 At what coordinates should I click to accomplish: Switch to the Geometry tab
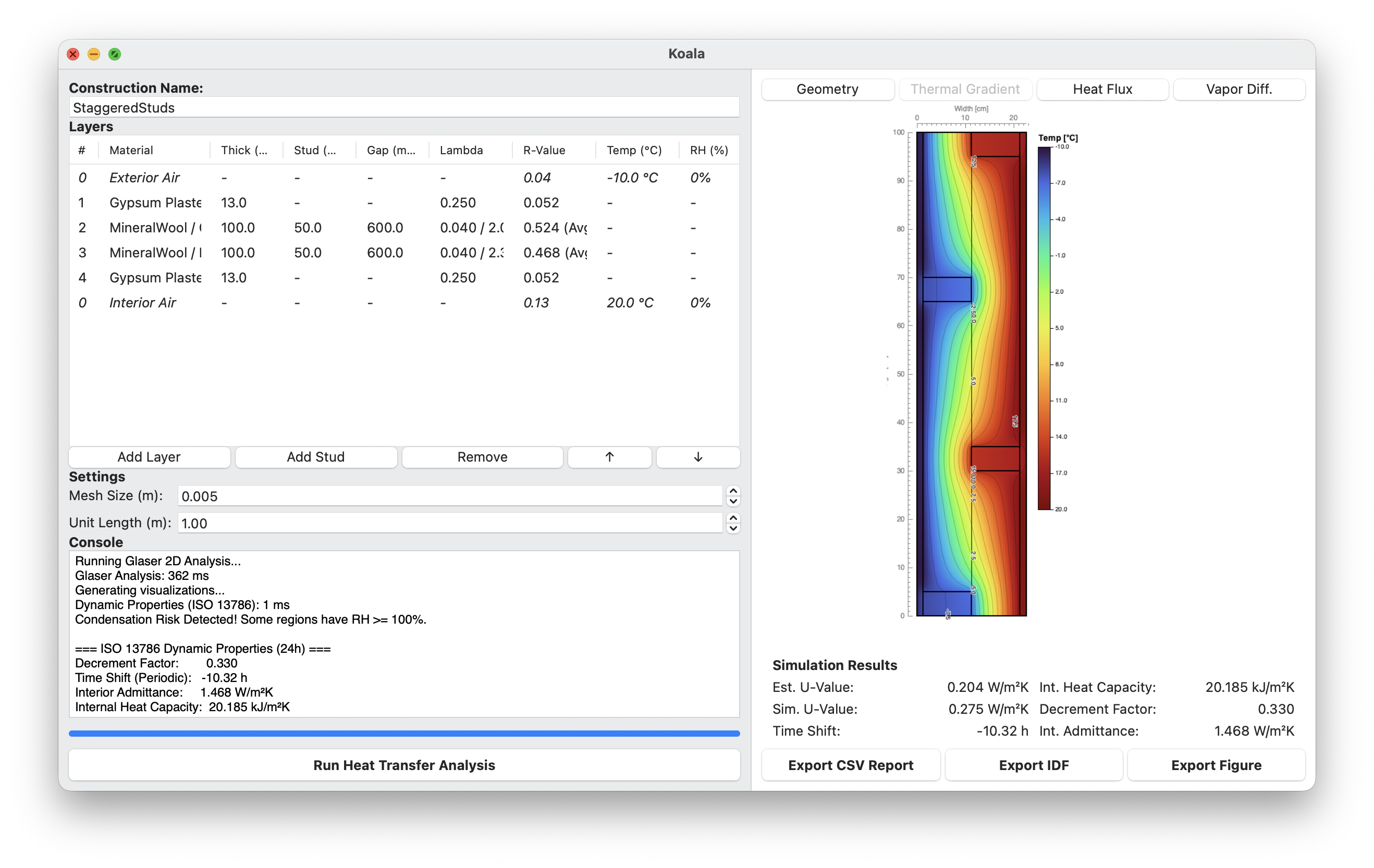(827, 89)
